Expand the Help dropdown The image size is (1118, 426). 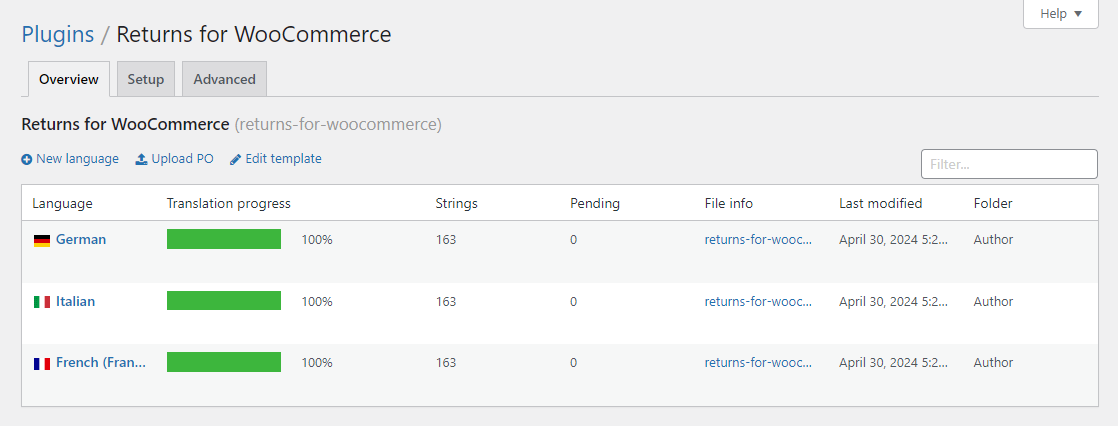(x=1061, y=14)
